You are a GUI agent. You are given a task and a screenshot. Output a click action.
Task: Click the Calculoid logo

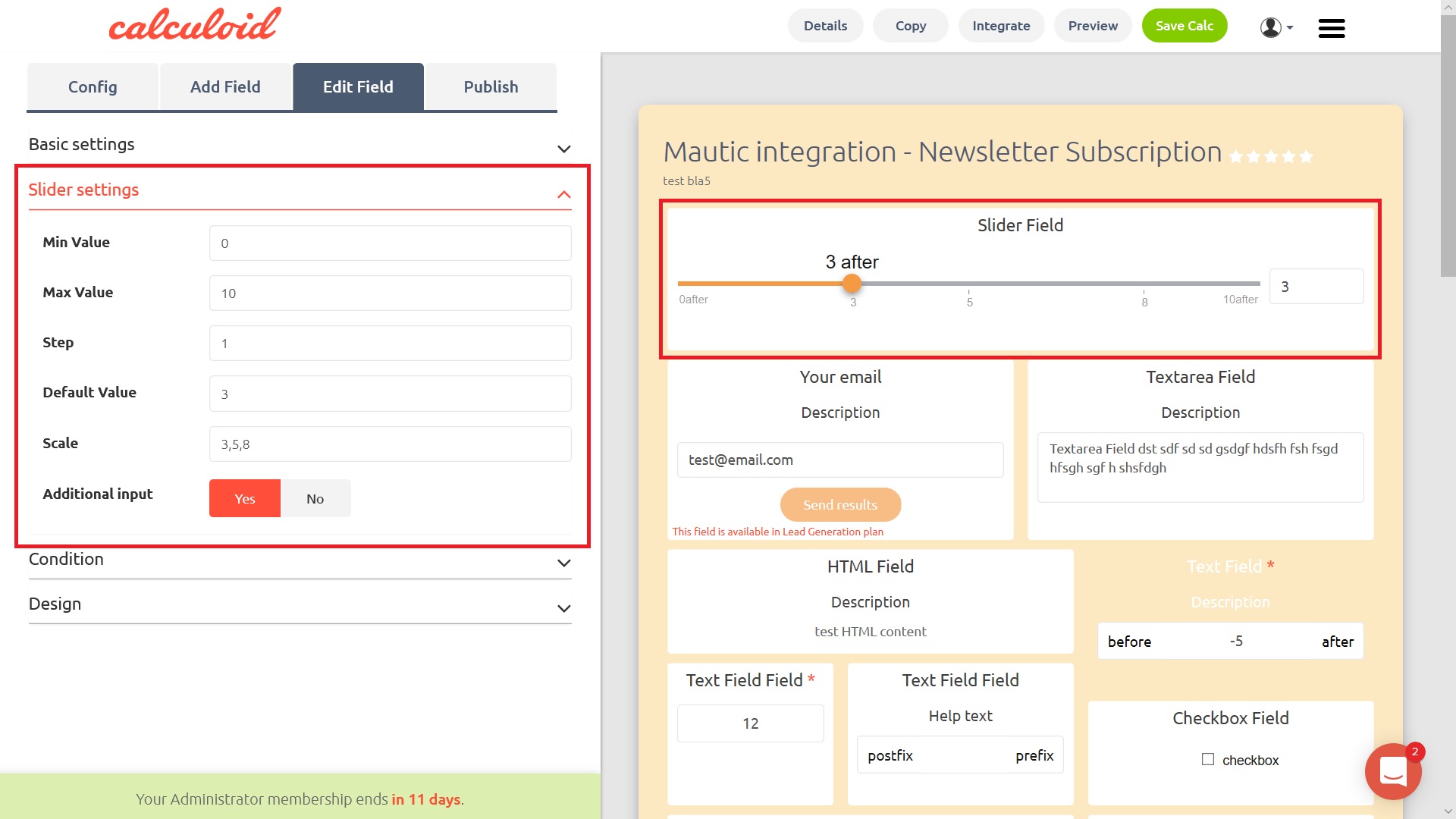click(195, 24)
